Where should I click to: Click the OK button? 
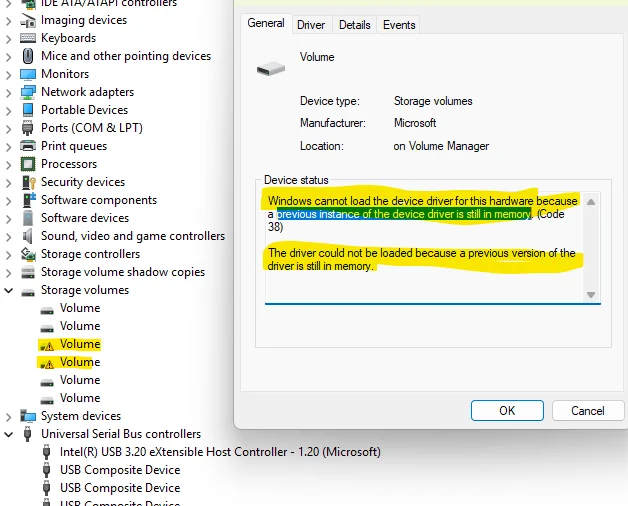click(507, 411)
